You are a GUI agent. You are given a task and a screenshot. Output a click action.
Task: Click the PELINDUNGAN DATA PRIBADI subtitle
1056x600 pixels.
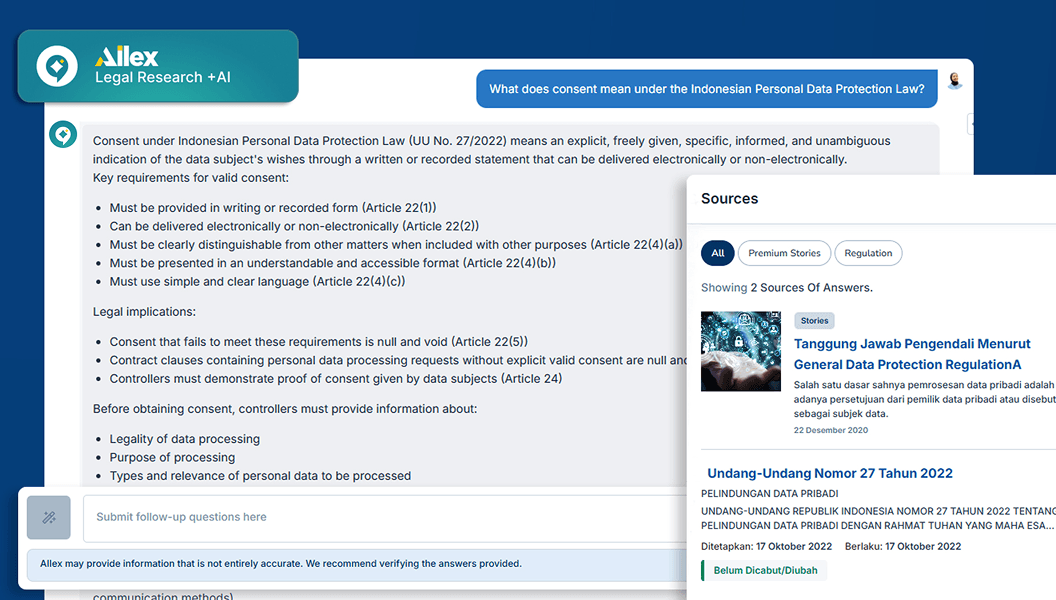[x=769, y=493]
